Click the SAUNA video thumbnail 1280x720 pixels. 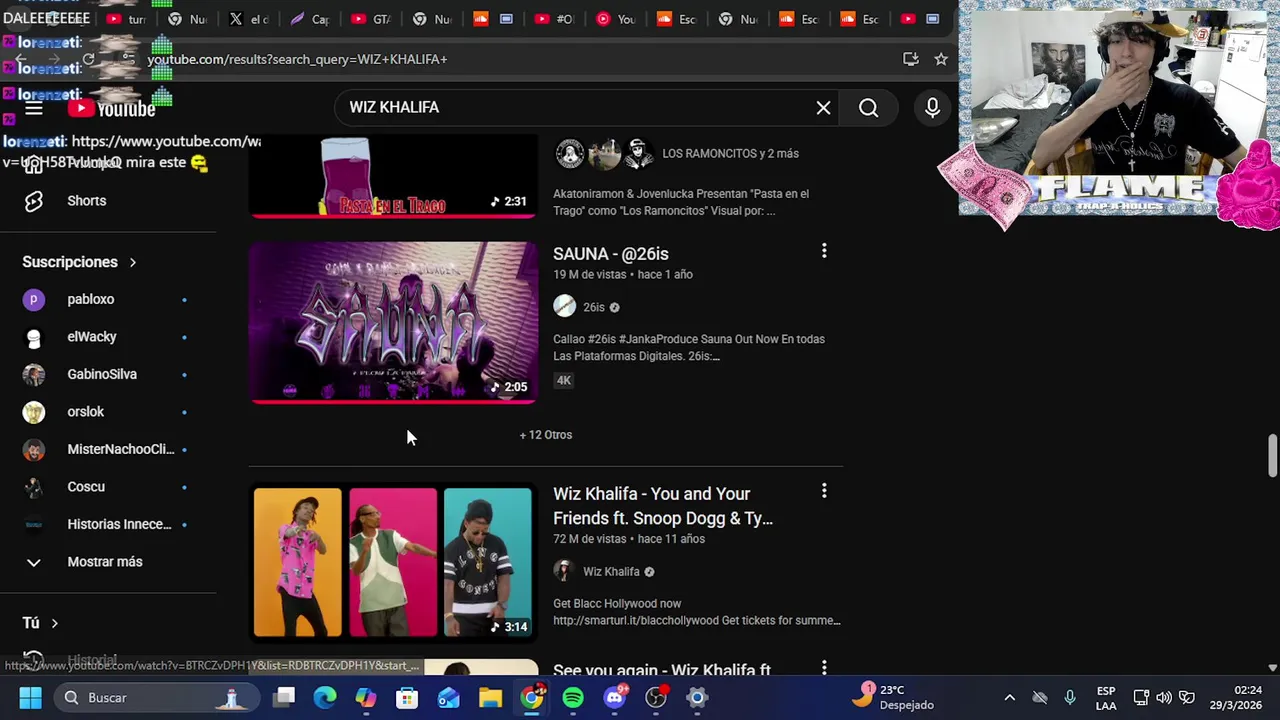pyautogui.click(x=393, y=322)
